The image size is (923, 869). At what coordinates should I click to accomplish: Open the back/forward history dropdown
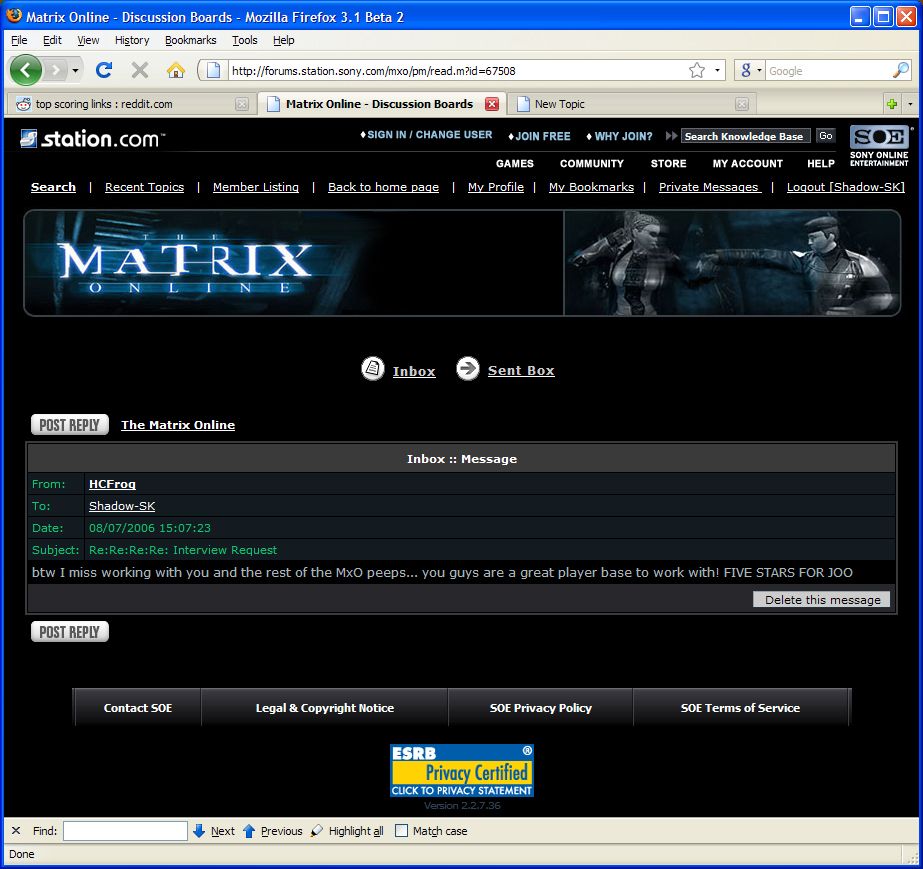(x=75, y=71)
